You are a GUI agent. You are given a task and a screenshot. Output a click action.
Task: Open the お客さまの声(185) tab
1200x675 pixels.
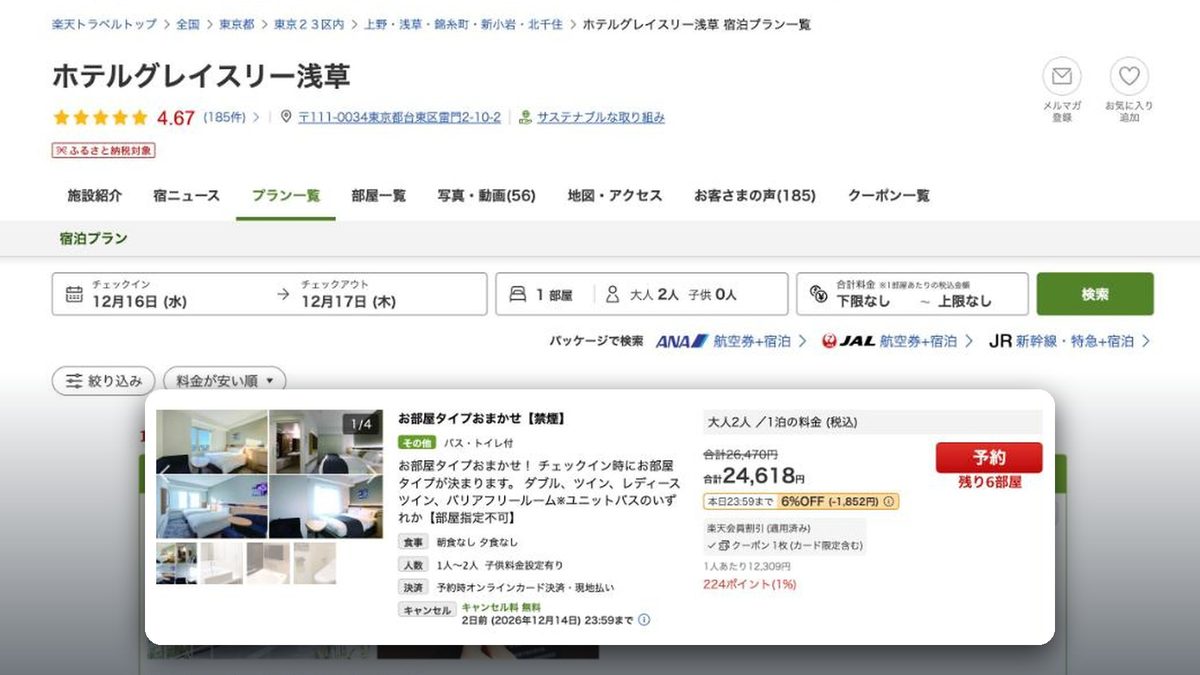click(x=755, y=196)
